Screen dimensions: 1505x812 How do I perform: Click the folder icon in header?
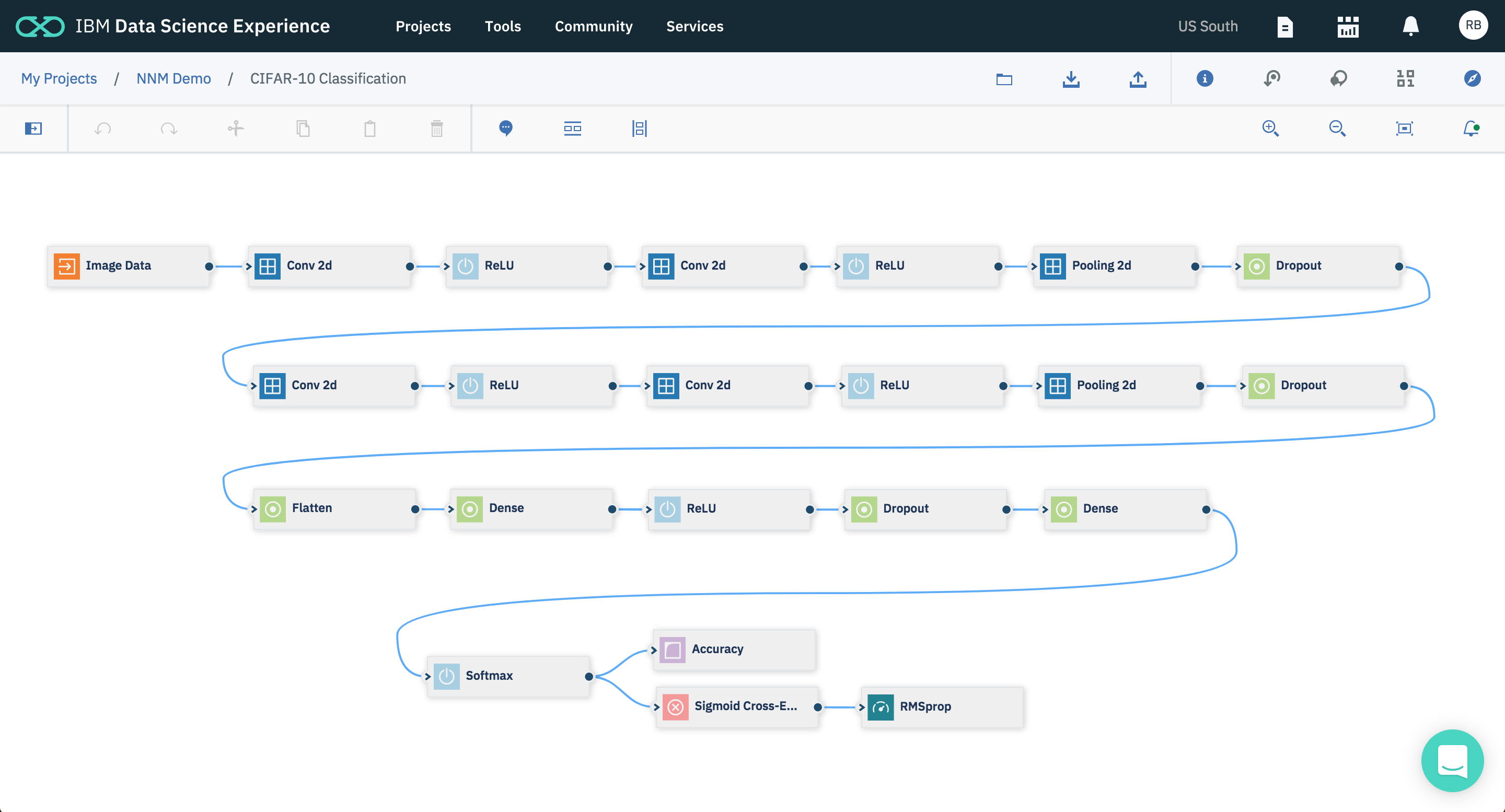1004,79
